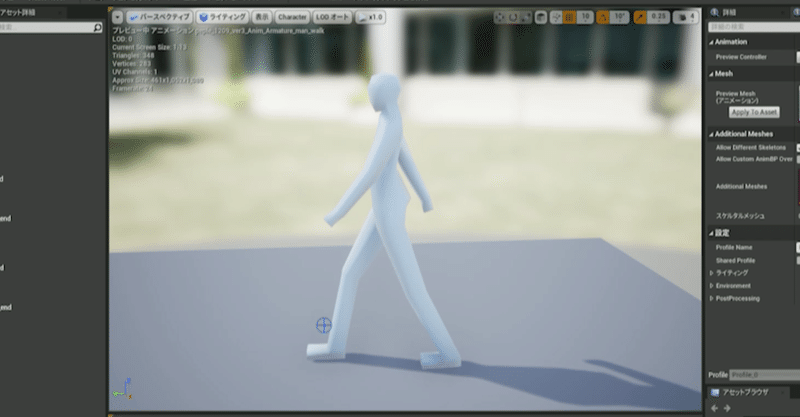Click the 詳細 panel search field

(754, 27)
